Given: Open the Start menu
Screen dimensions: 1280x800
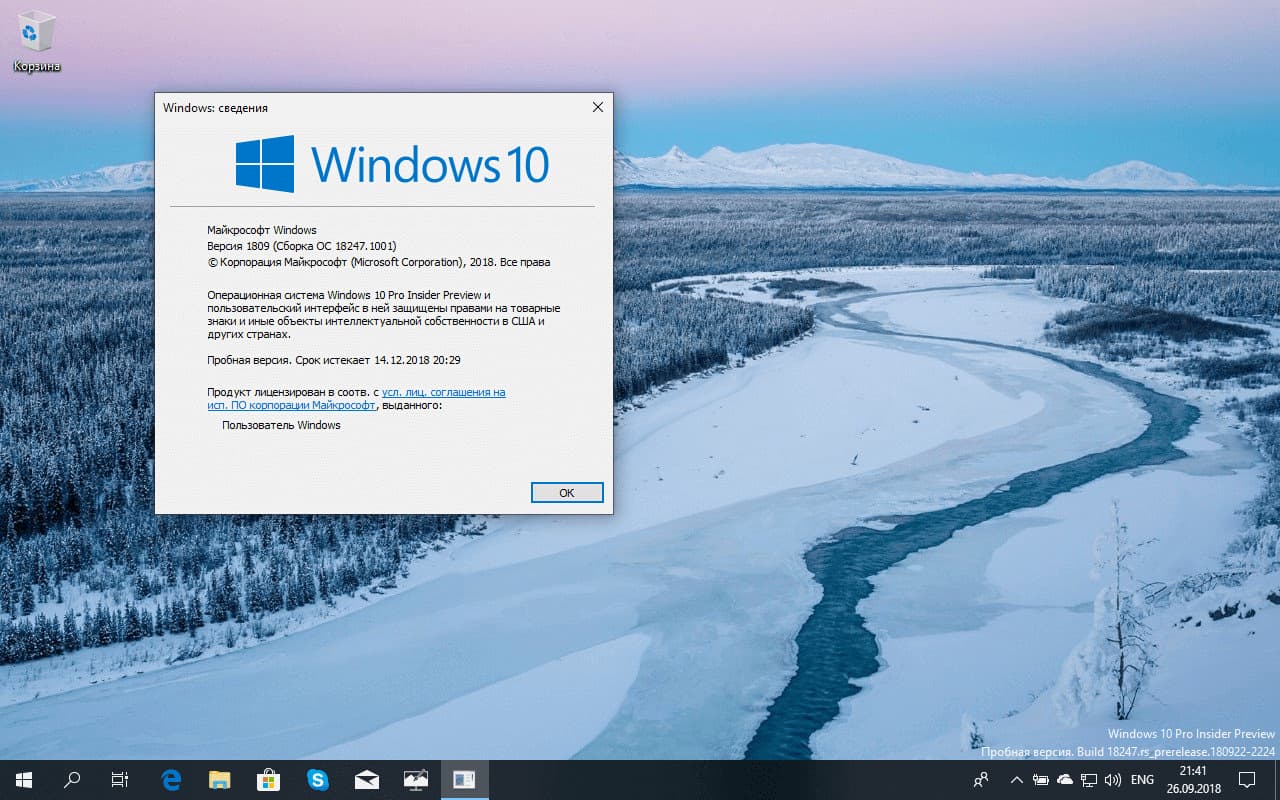Looking at the screenshot, I should [22, 780].
